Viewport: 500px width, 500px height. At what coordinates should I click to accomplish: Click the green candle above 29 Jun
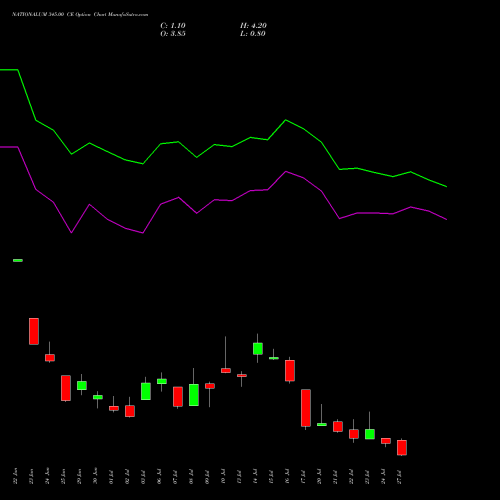(x=82, y=385)
